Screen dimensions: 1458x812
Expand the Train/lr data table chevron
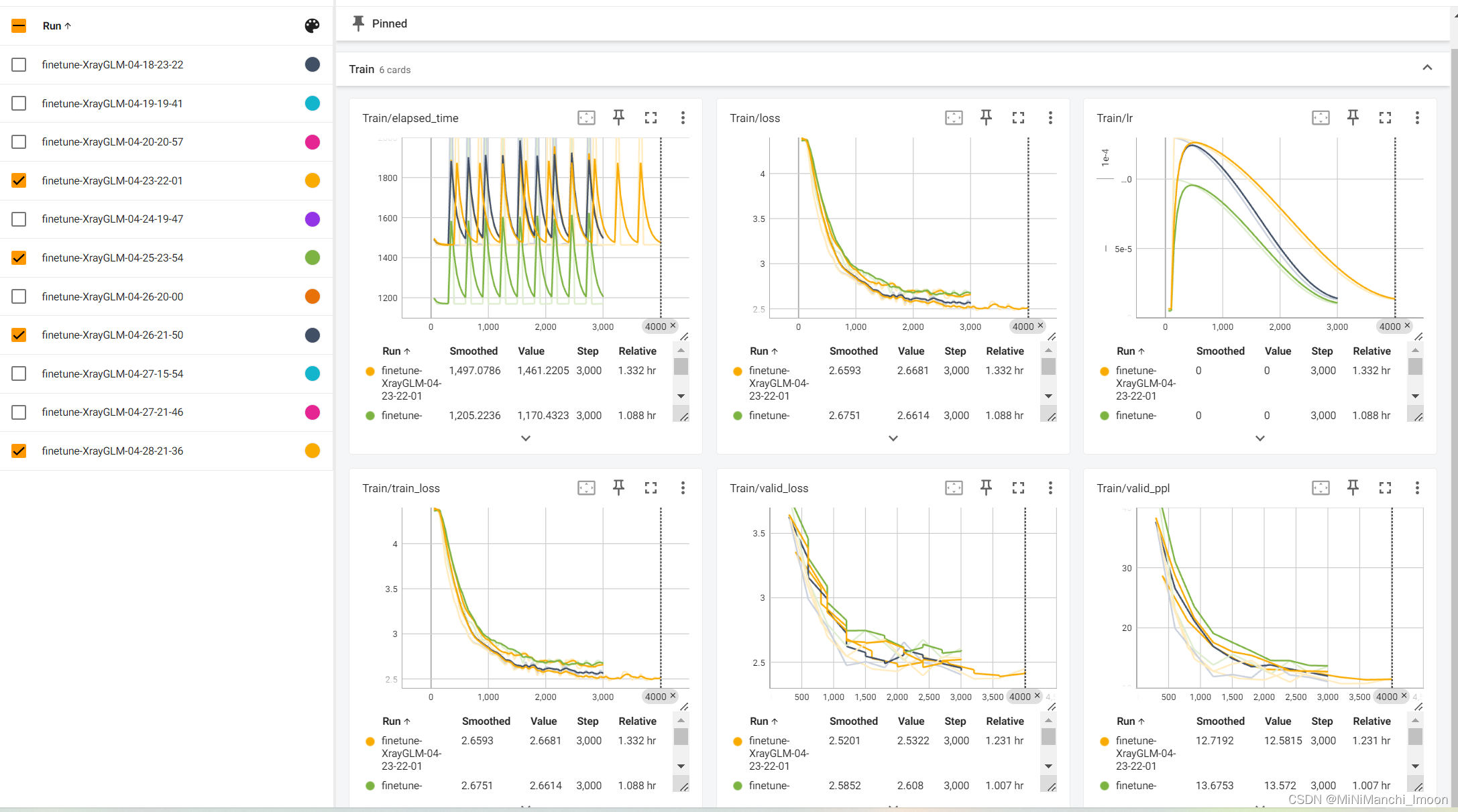(x=1260, y=438)
